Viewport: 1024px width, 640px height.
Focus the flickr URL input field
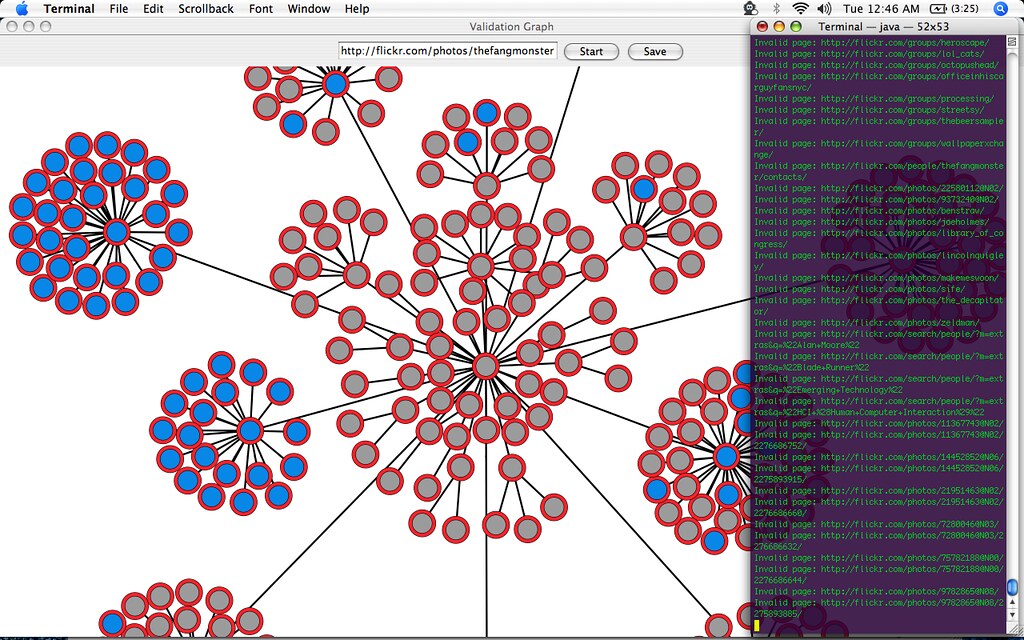pos(447,51)
